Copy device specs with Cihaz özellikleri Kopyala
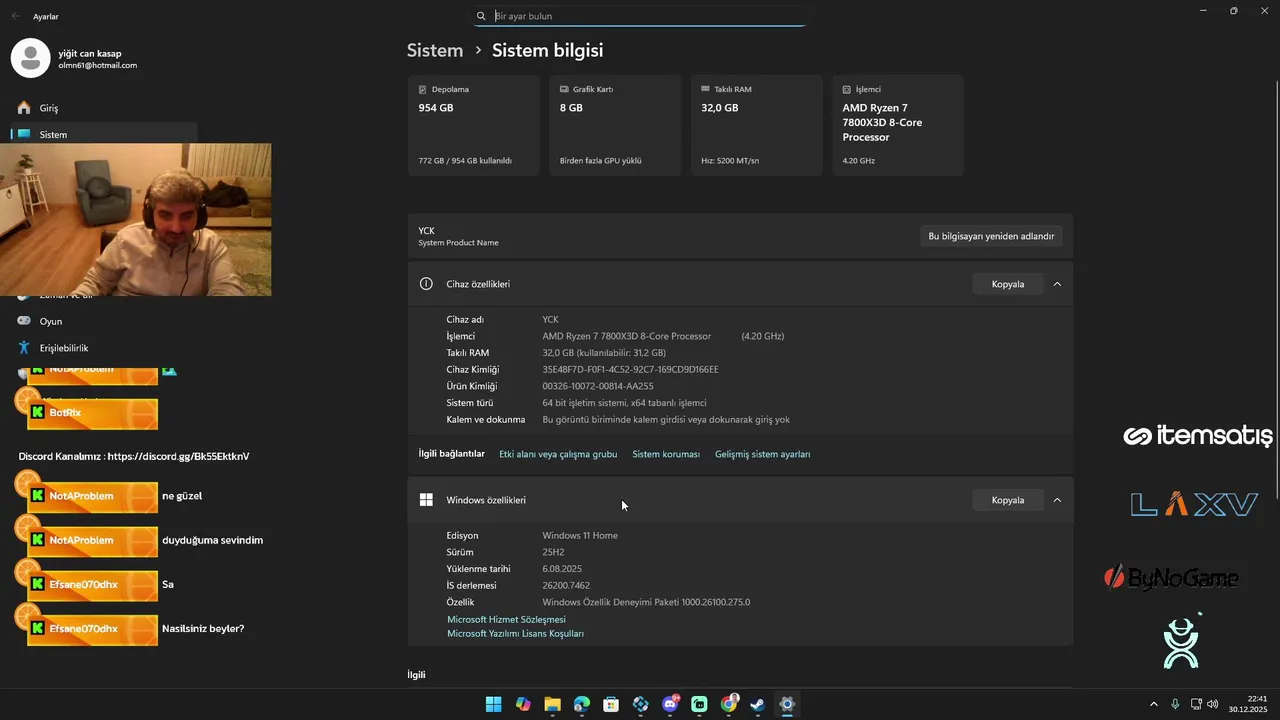This screenshot has width=1280, height=720. (1007, 284)
